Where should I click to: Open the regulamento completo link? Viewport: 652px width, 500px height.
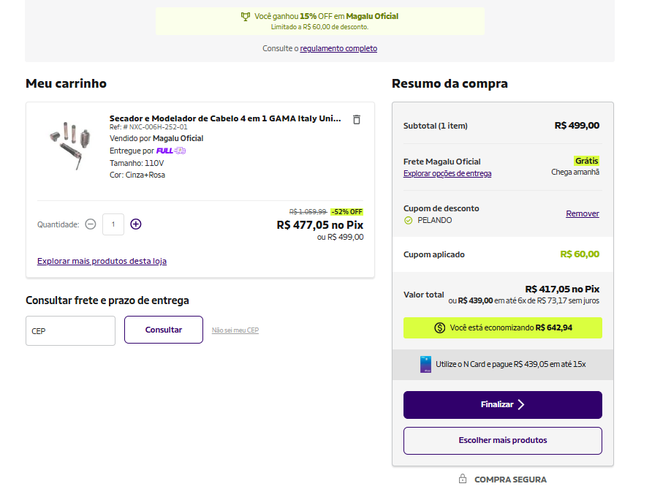tap(338, 49)
